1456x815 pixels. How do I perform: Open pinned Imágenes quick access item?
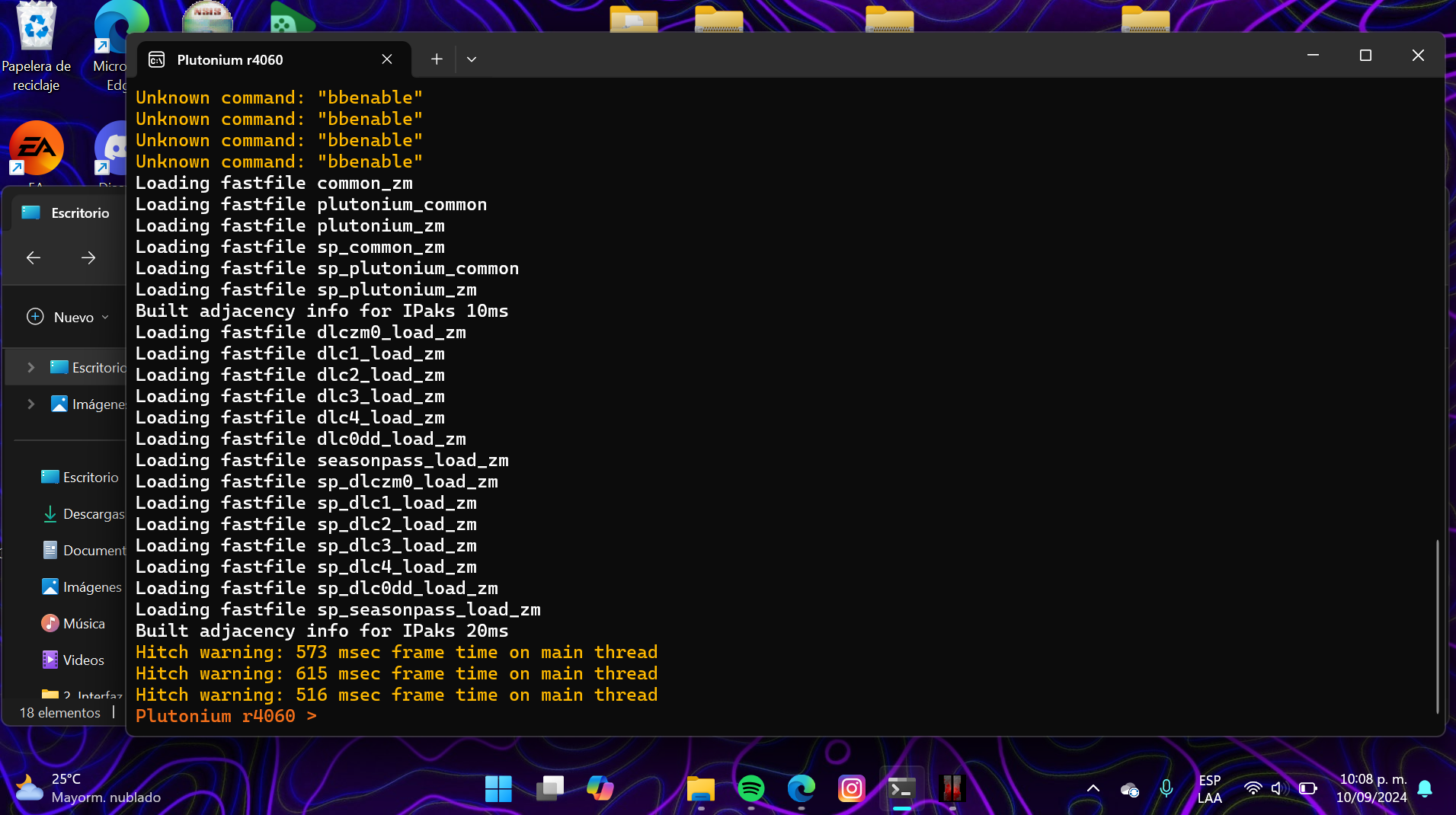point(82,587)
